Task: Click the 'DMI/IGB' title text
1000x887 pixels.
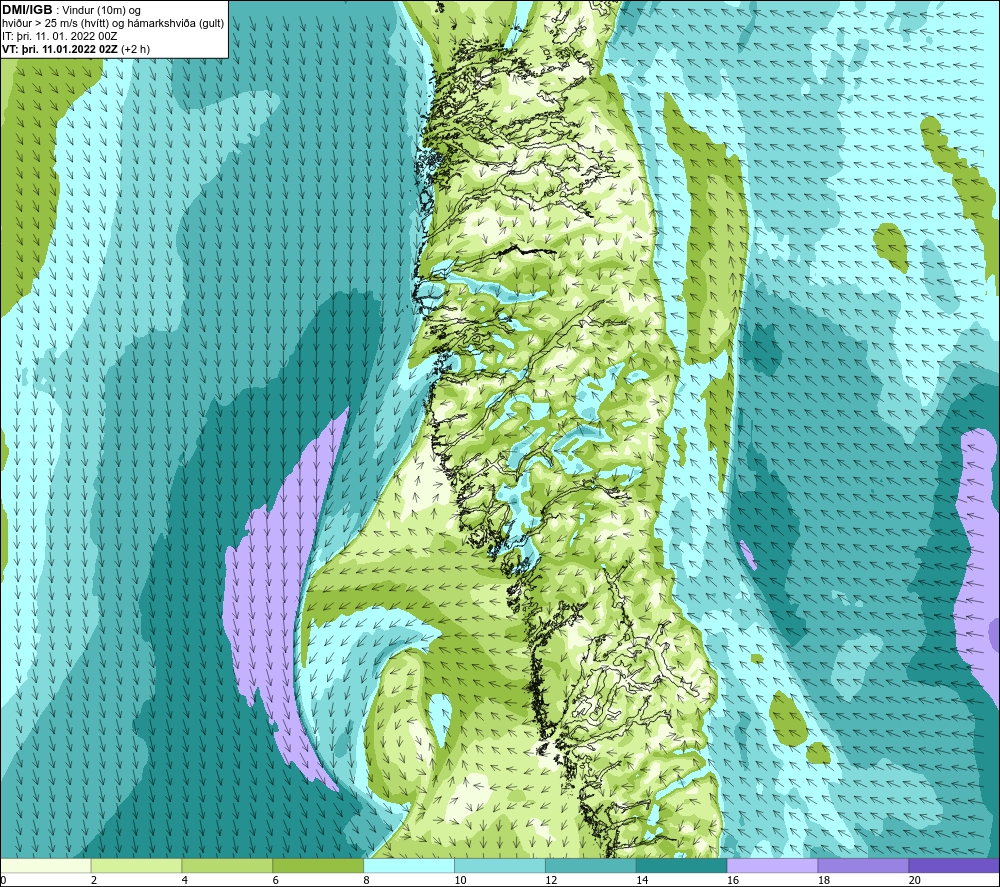Action: tap(27, 10)
